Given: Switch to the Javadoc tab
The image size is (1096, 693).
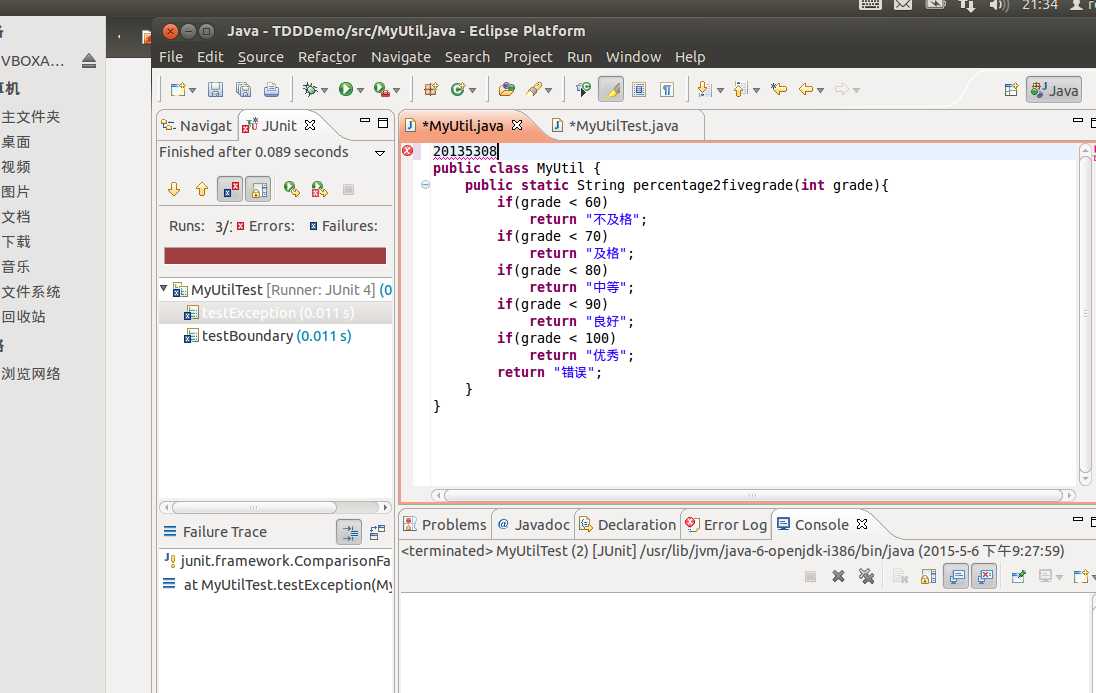Looking at the screenshot, I should pyautogui.click(x=533, y=525).
